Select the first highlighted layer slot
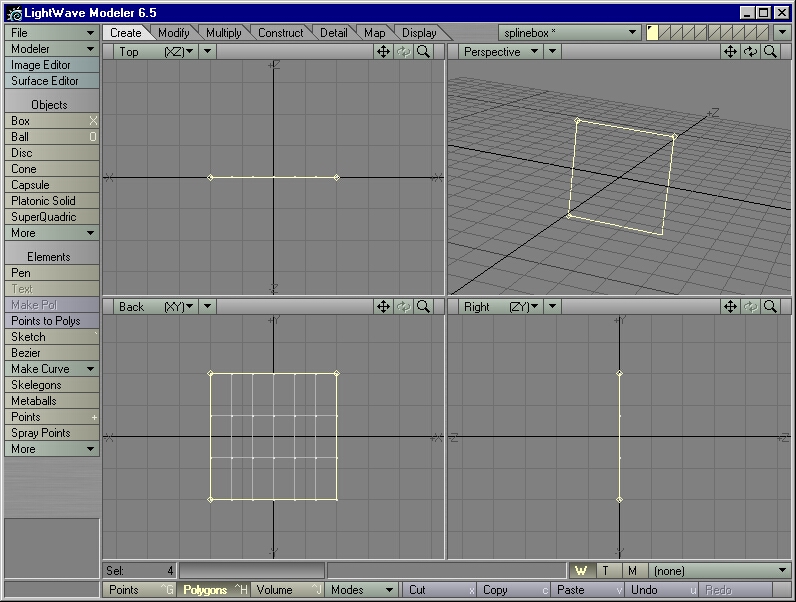 653,33
